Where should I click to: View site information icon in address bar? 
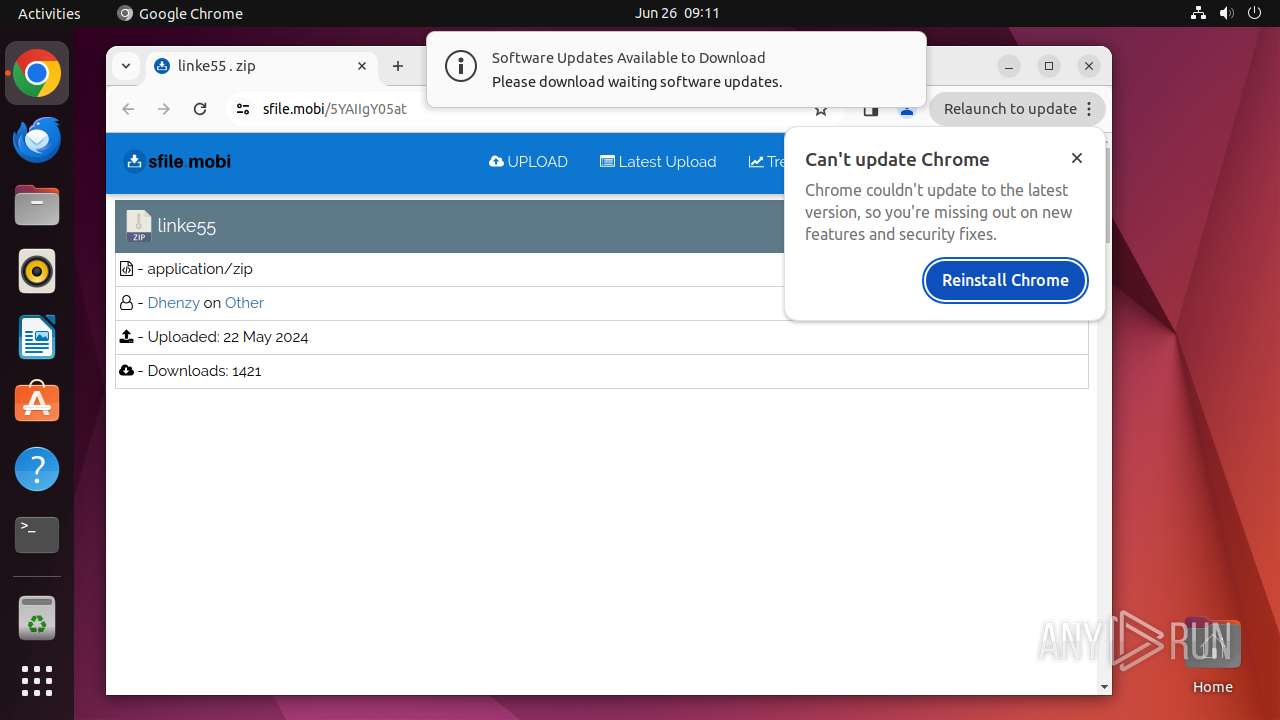pos(243,109)
